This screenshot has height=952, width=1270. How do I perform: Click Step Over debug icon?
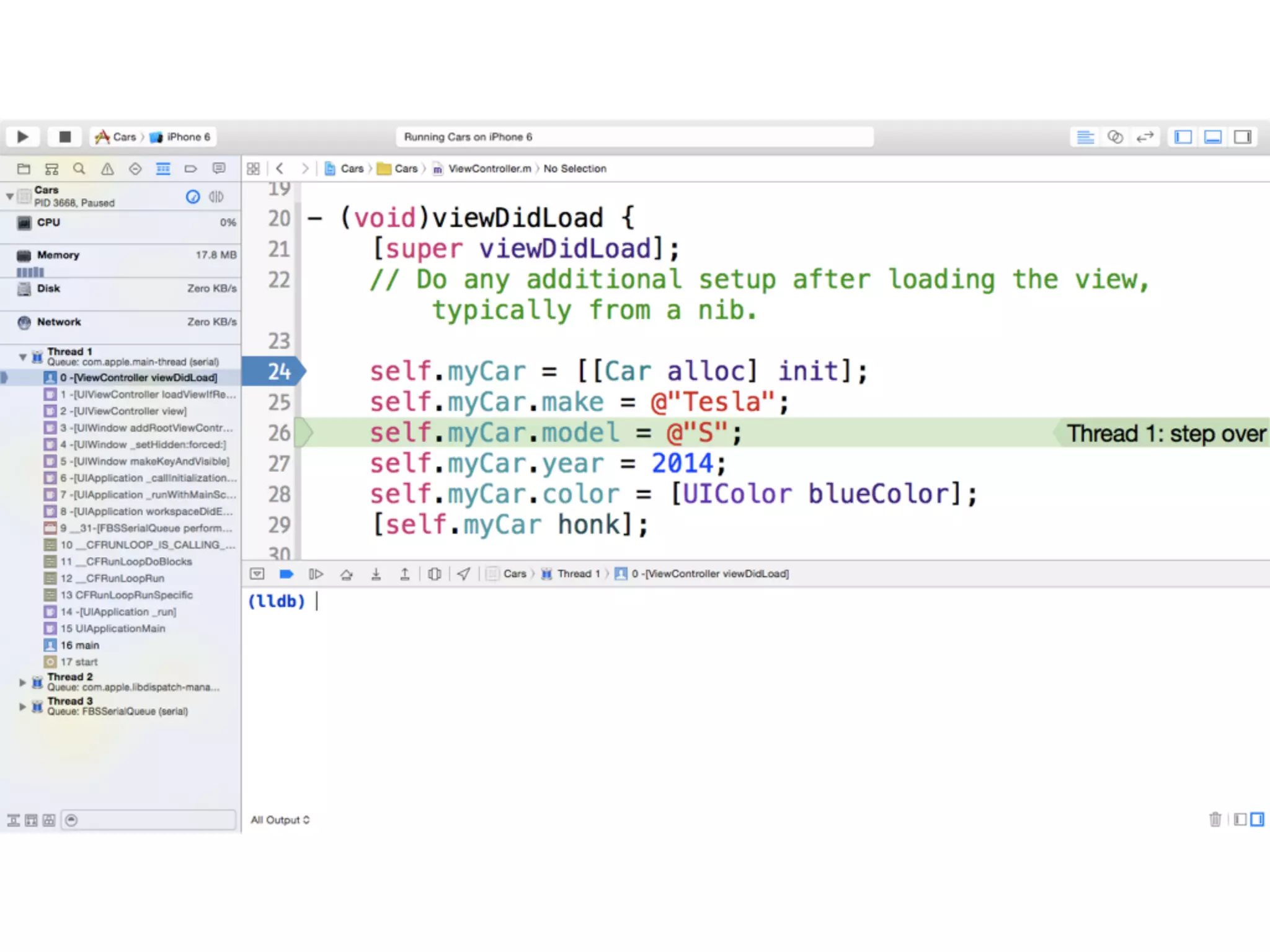347,574
